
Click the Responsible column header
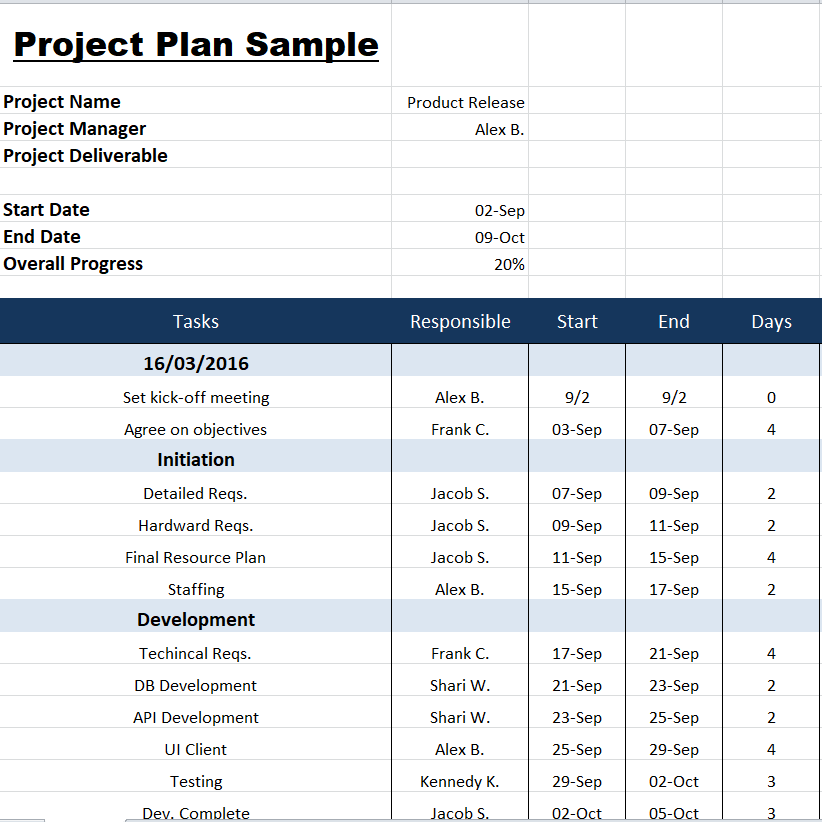(x=460, y=322)
